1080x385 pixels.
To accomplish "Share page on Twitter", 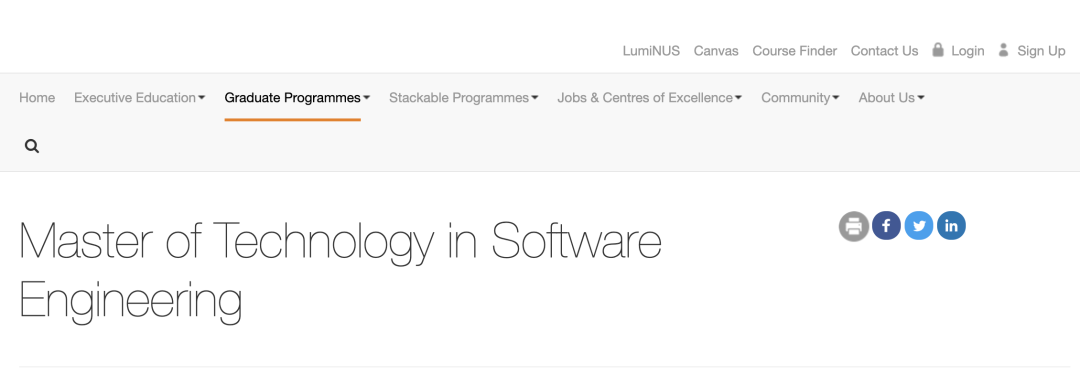I will [x=918, y=225].
